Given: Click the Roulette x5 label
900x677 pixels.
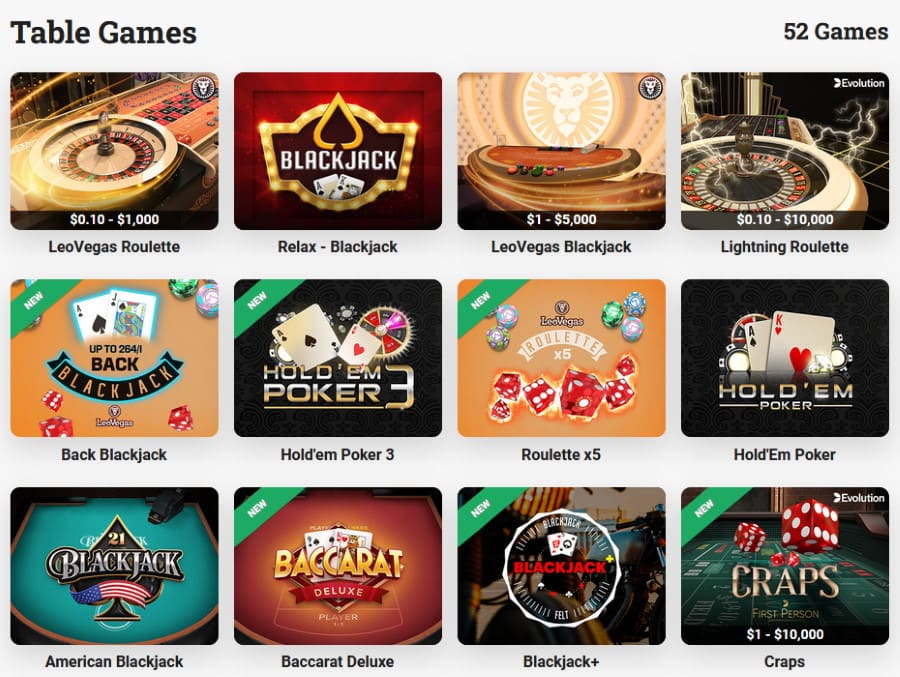Looking at the screenshot, I should 561,454.
